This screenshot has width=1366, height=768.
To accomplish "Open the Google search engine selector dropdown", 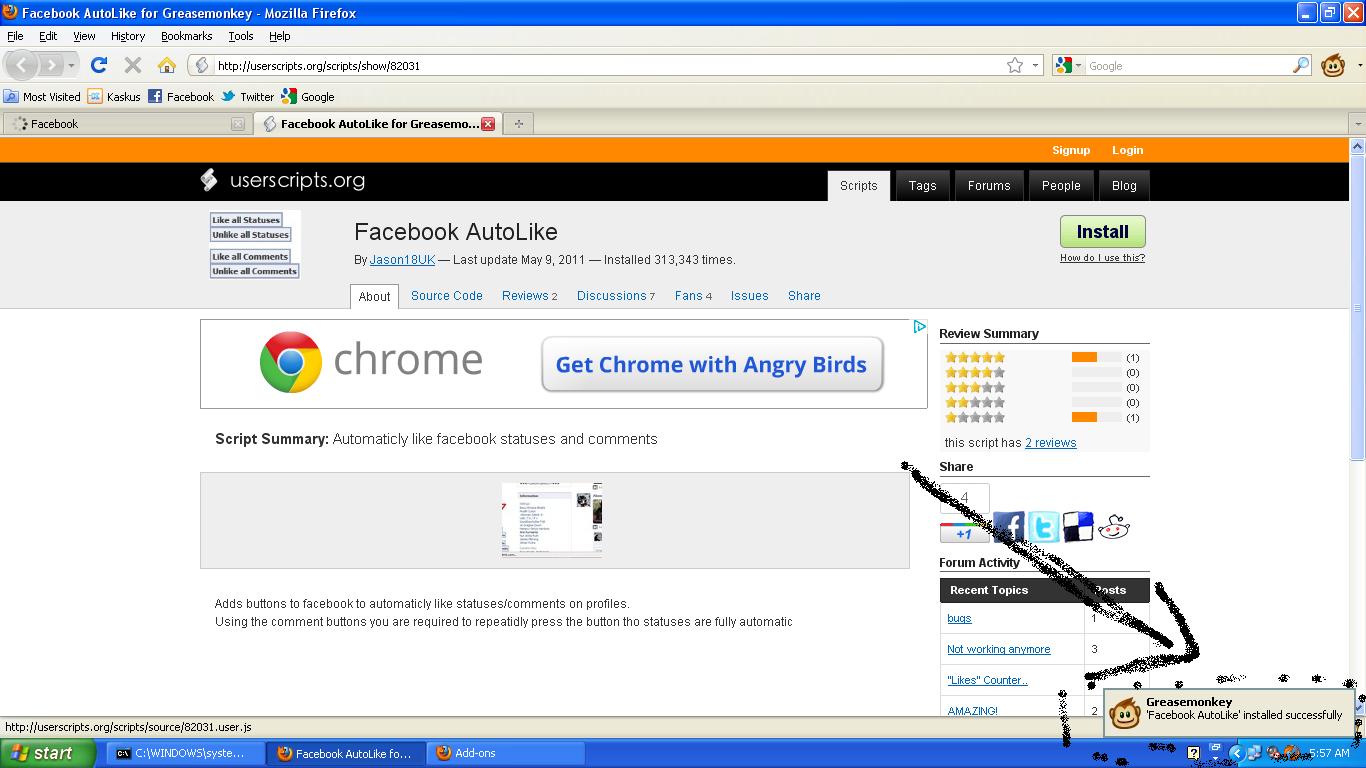I will click(1067, 65).
